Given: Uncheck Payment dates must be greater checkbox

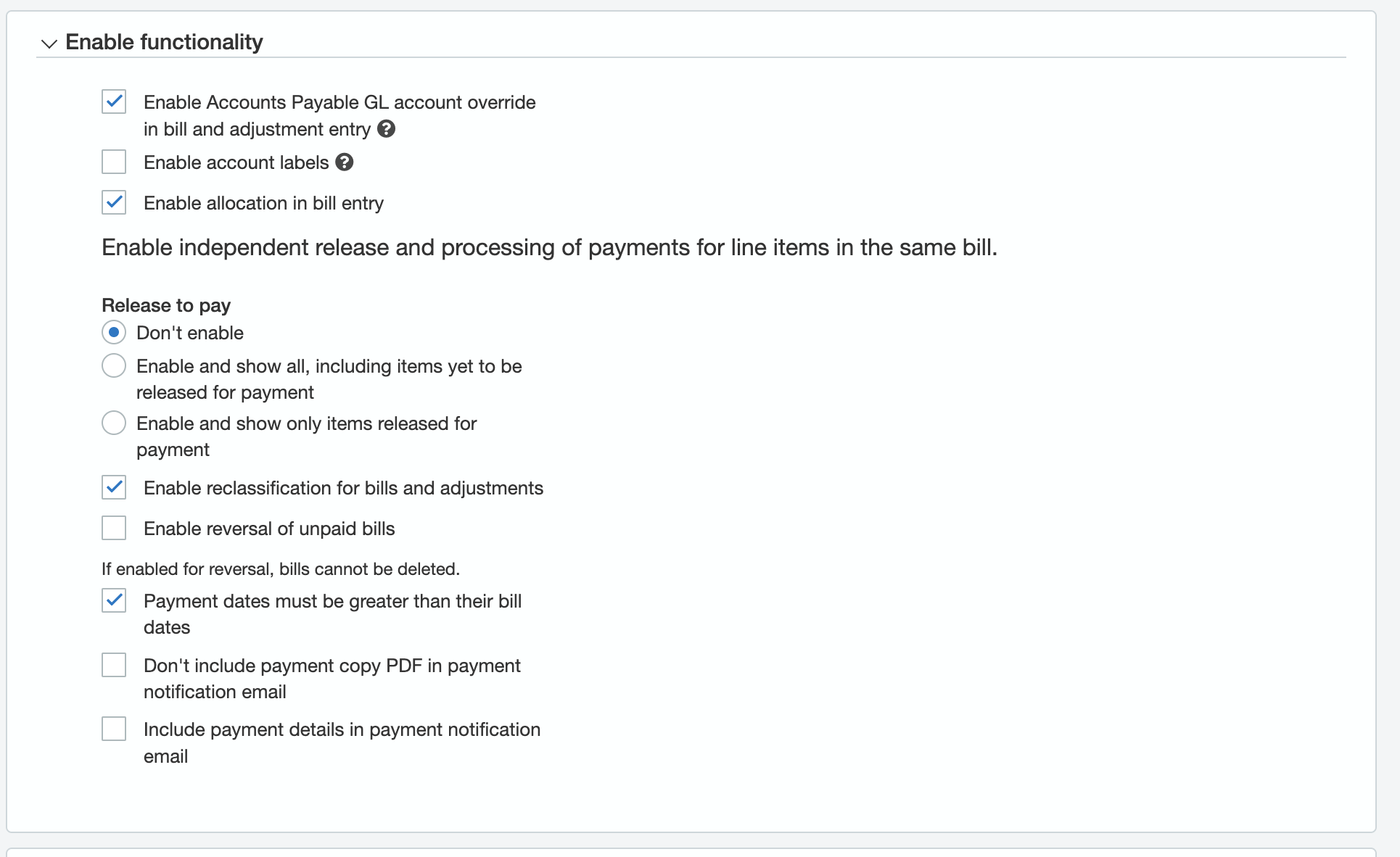Looking at the screenshot, I should pos(114,600).
